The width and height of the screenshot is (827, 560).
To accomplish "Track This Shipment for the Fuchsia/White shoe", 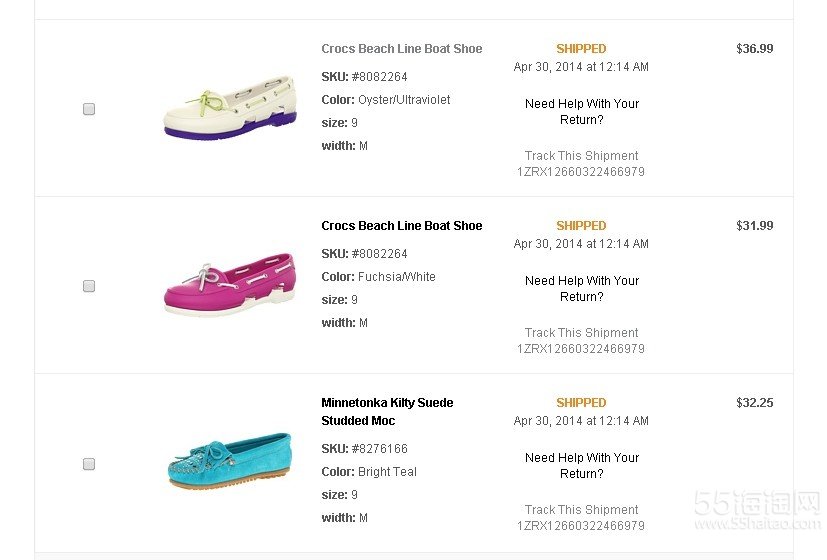I will tap(581, 333).
